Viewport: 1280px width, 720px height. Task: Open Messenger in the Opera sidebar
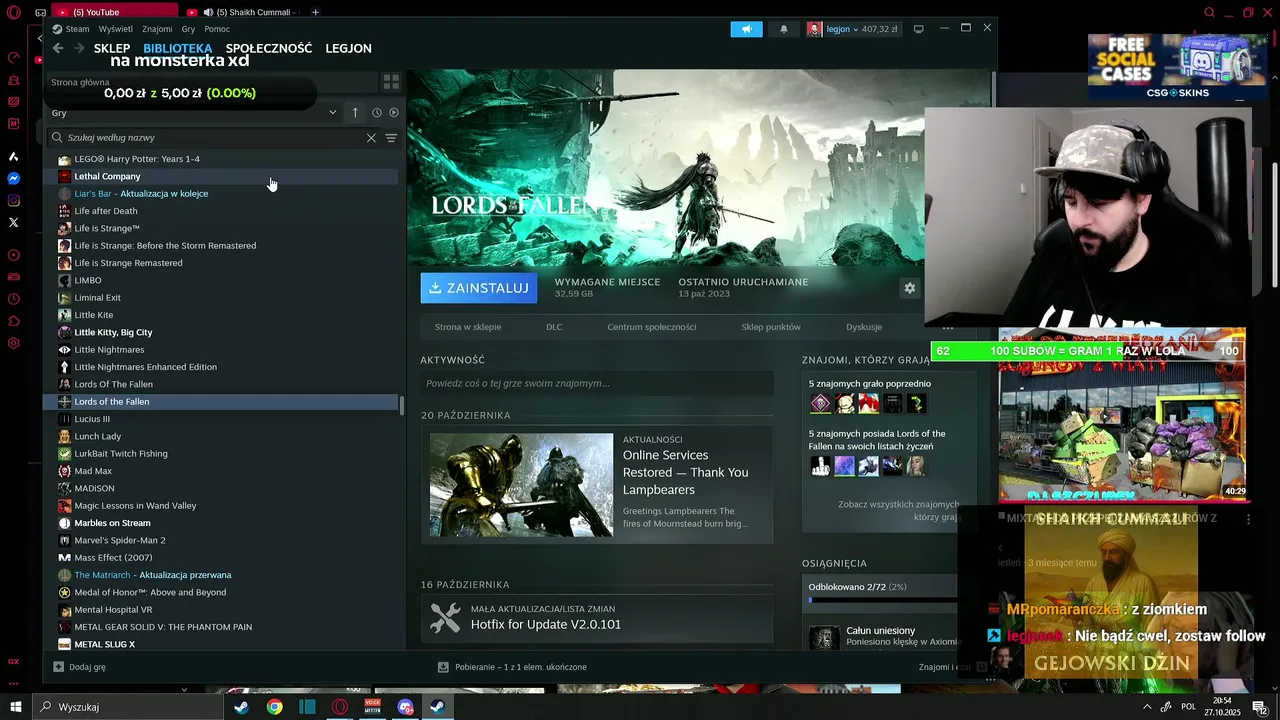click(x=14, y=179)
